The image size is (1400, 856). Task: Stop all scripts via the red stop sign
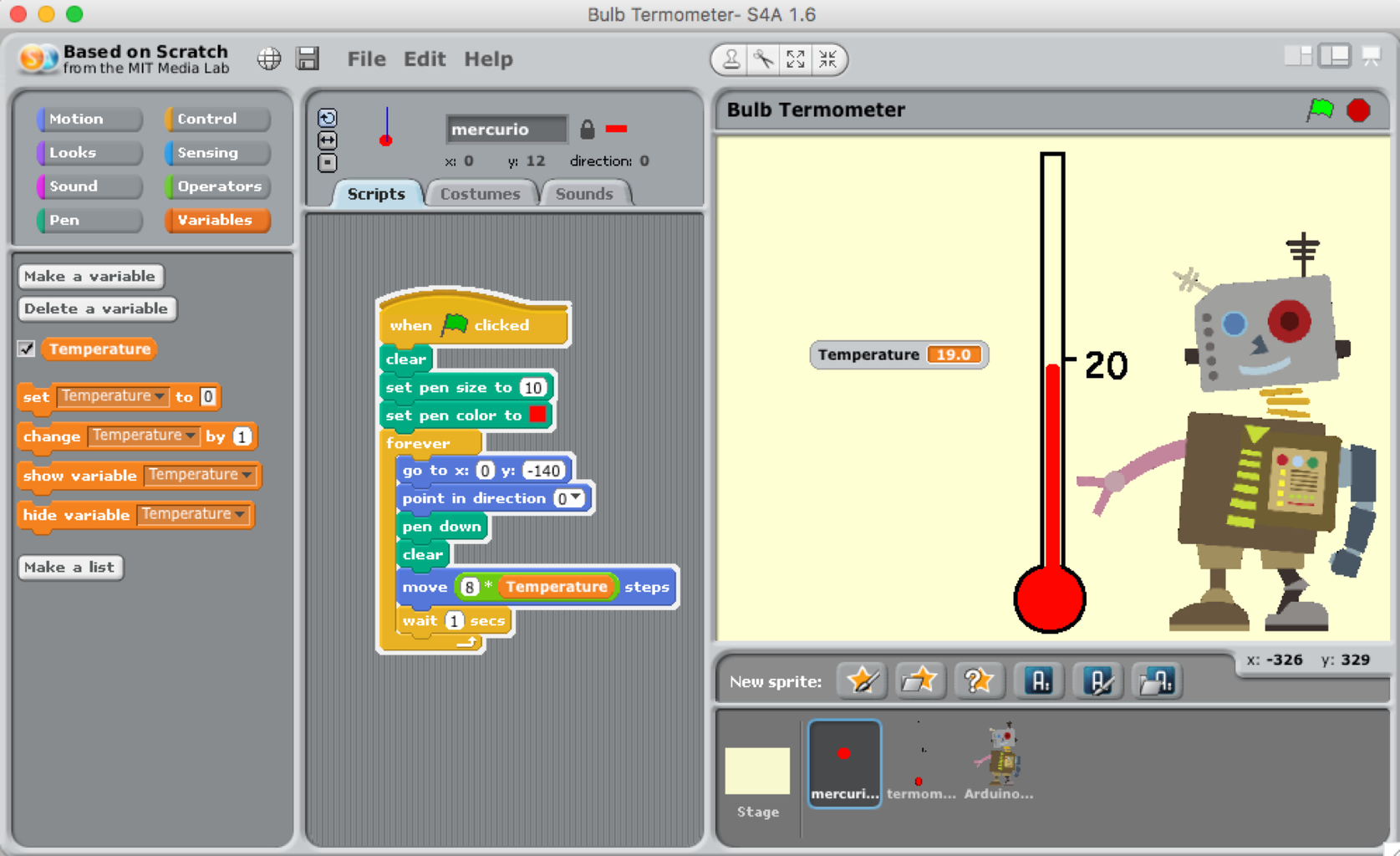(1358, 109)
